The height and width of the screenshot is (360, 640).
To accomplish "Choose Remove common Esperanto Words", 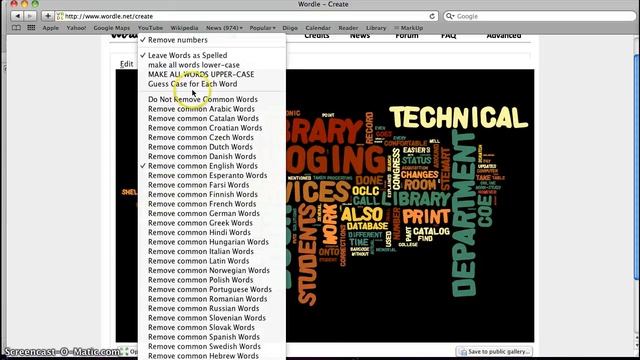I will point(212,175).
